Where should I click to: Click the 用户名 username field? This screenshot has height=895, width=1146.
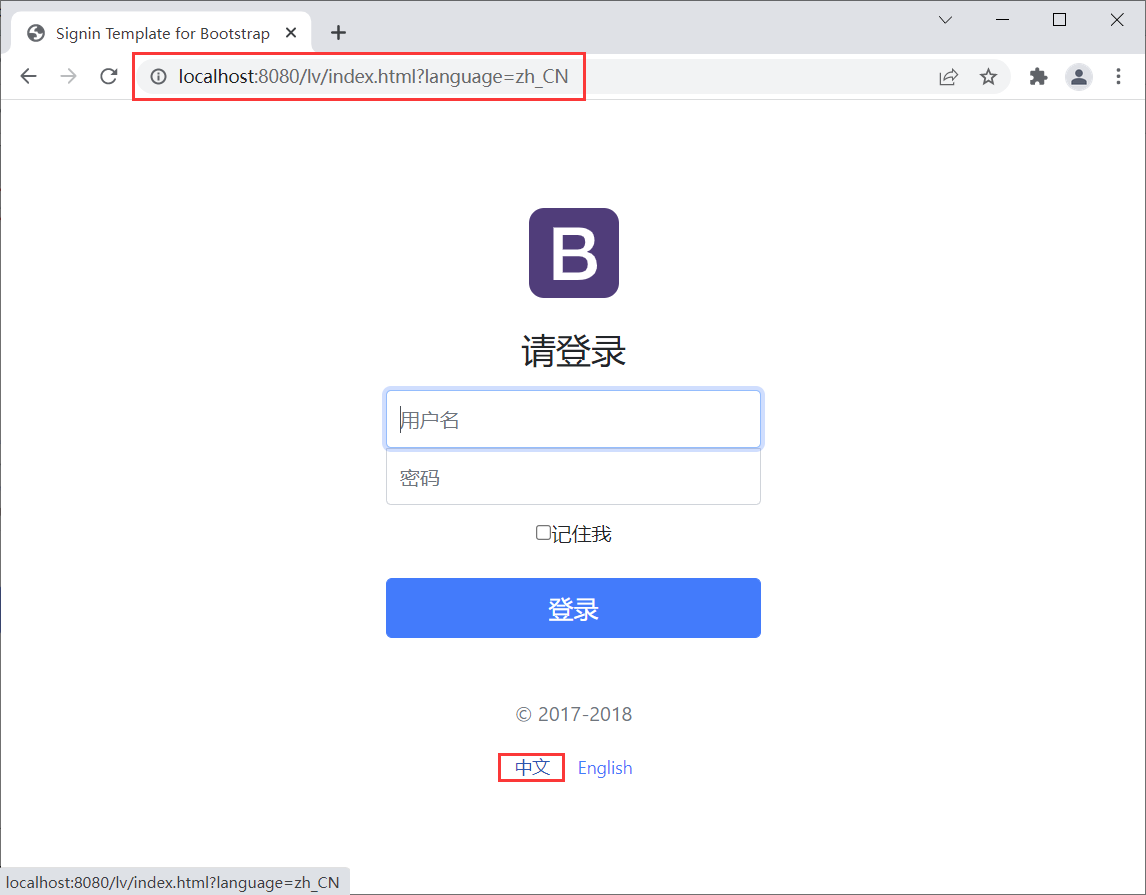[x=573, y=419]
